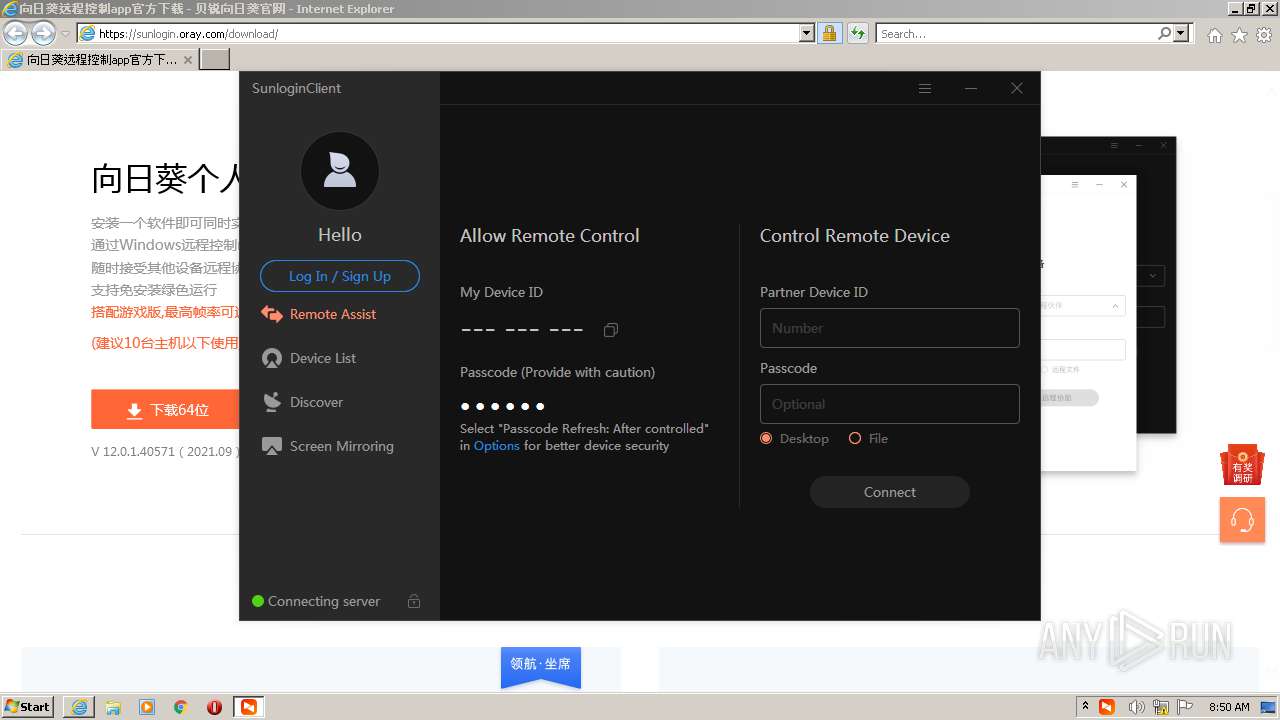This screenshot has width=1280, height=720.
Task: Click the Discover satellite icon
Action: (271, 402)
